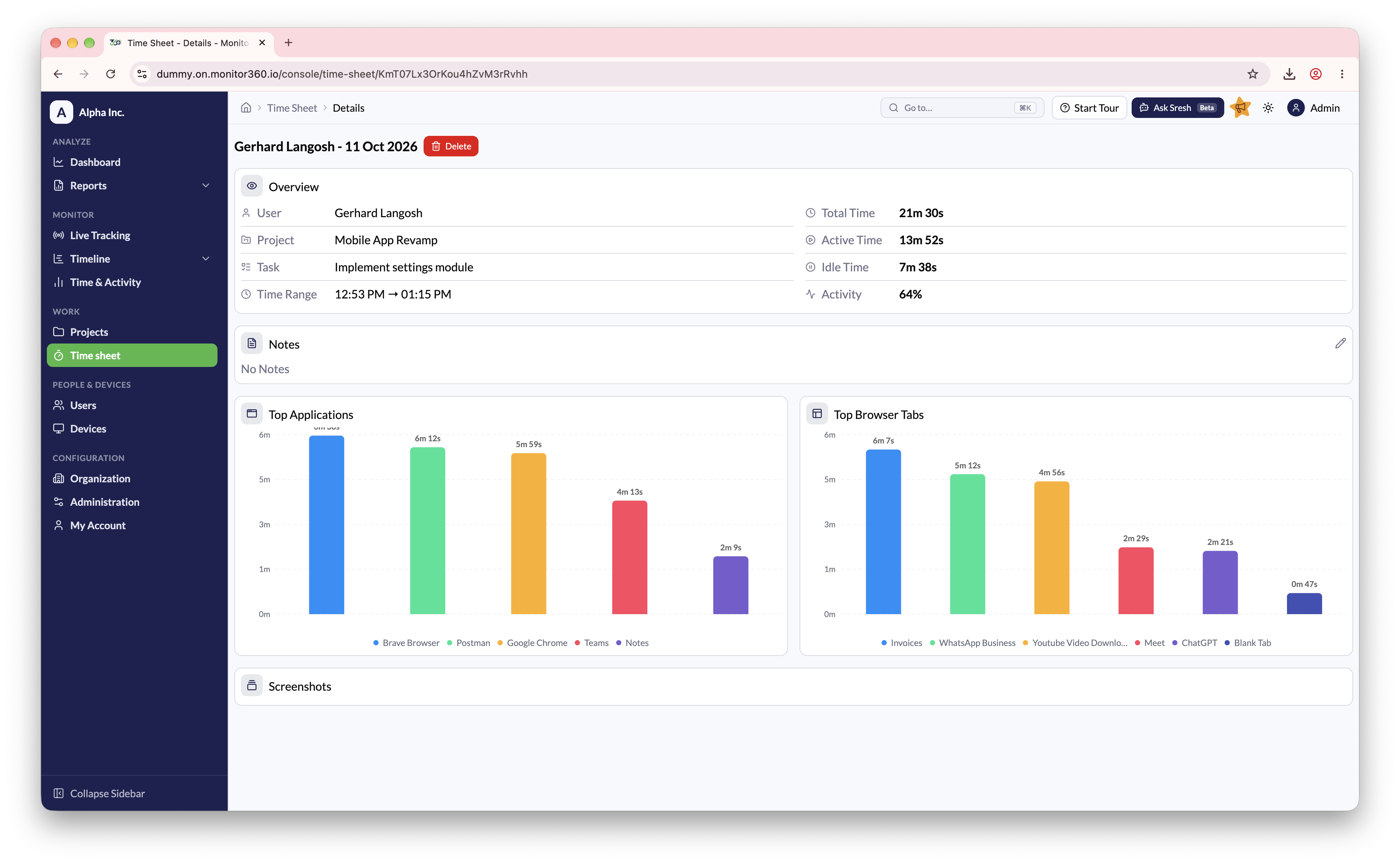Click the Notes document icon
Screen dimensions: 1400x865
click(x=252, y=343)
